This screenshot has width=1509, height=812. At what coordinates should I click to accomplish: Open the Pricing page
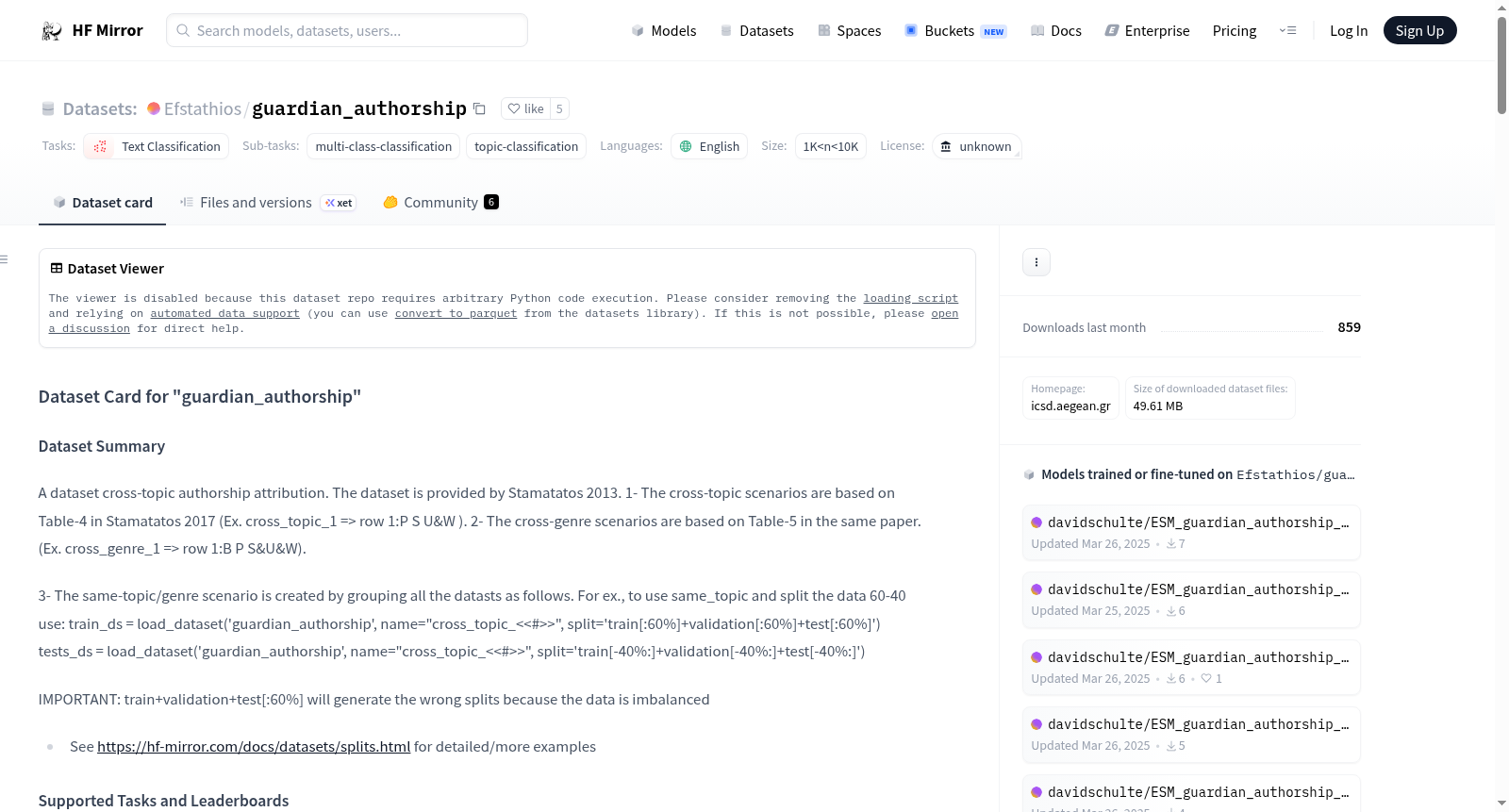(x=1235, y=31)
